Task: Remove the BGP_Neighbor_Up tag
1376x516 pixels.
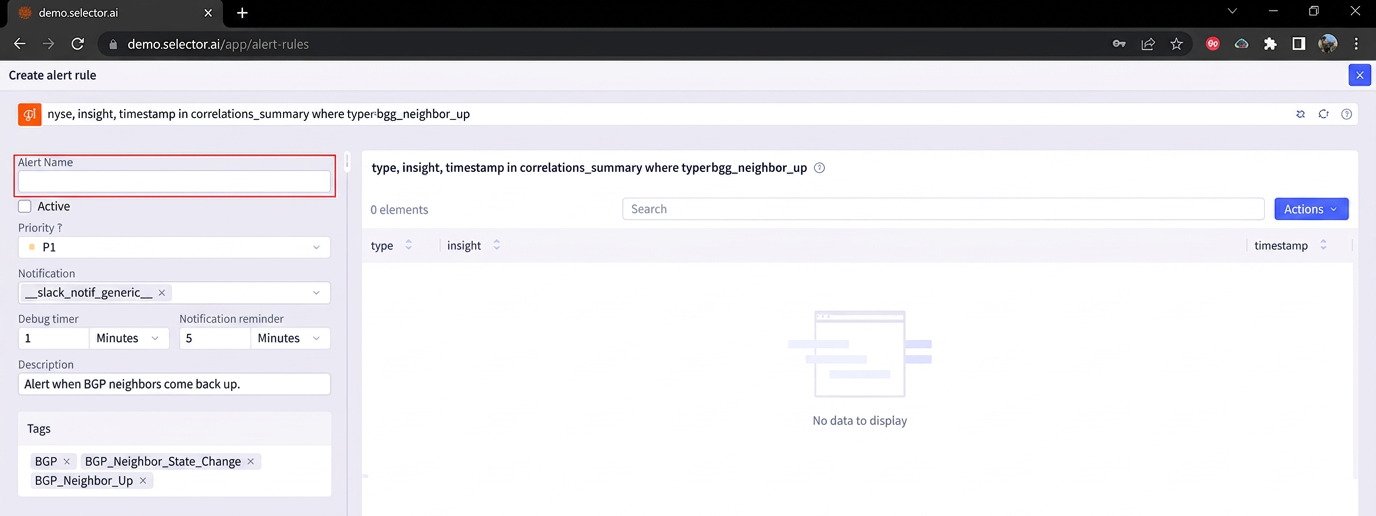Action: point(143,481)
